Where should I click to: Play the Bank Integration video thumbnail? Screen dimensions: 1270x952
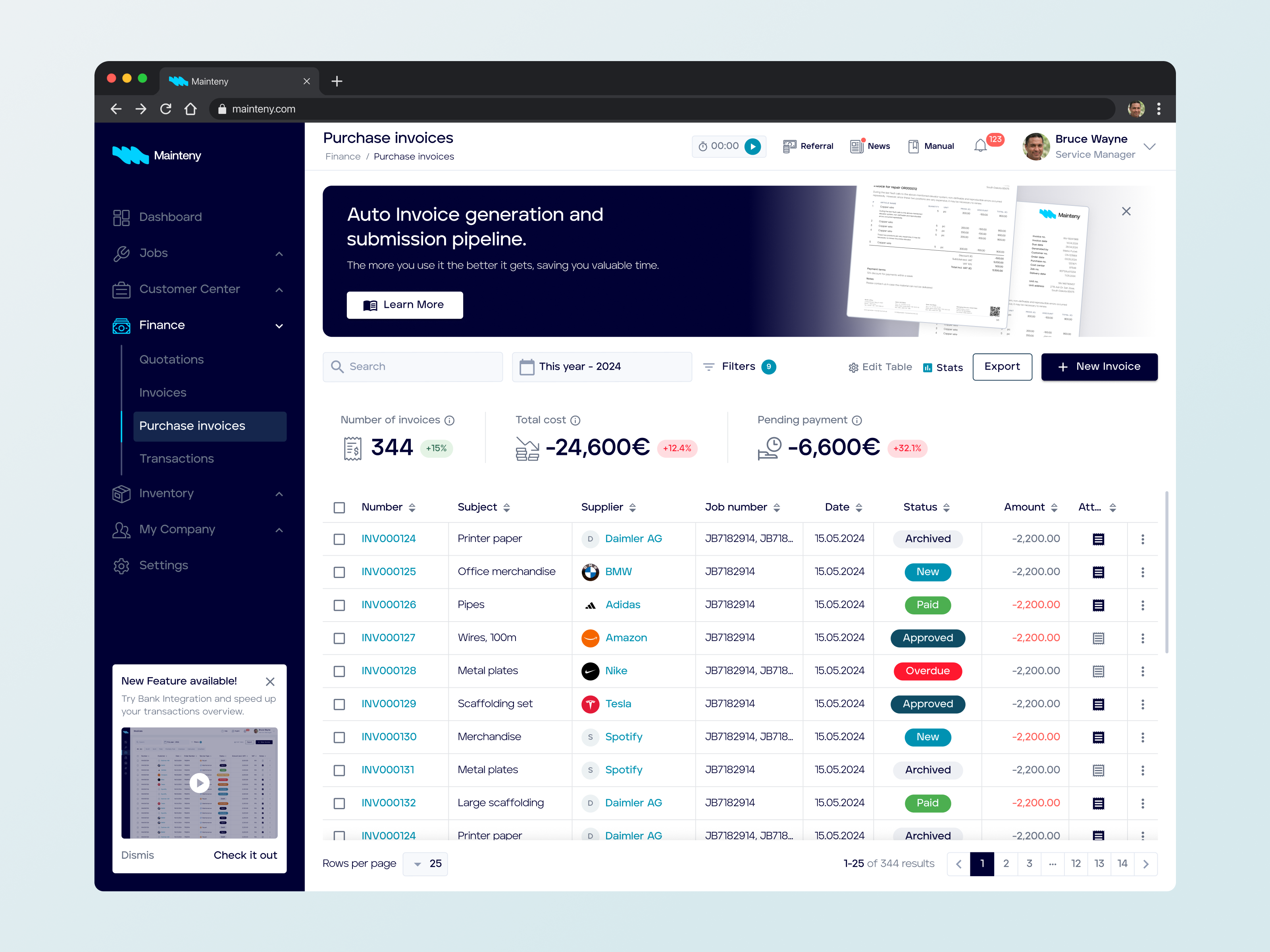point(199,783)
